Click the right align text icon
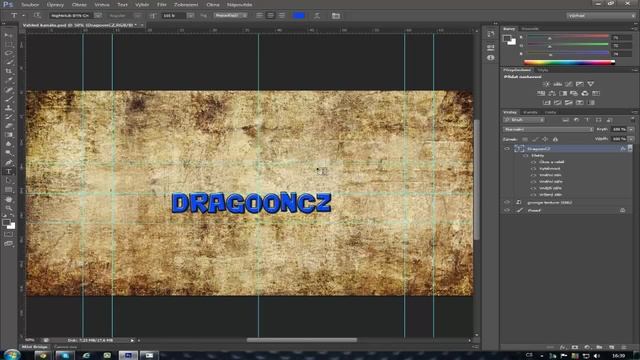The image size is (640, 360). [282, 16]
